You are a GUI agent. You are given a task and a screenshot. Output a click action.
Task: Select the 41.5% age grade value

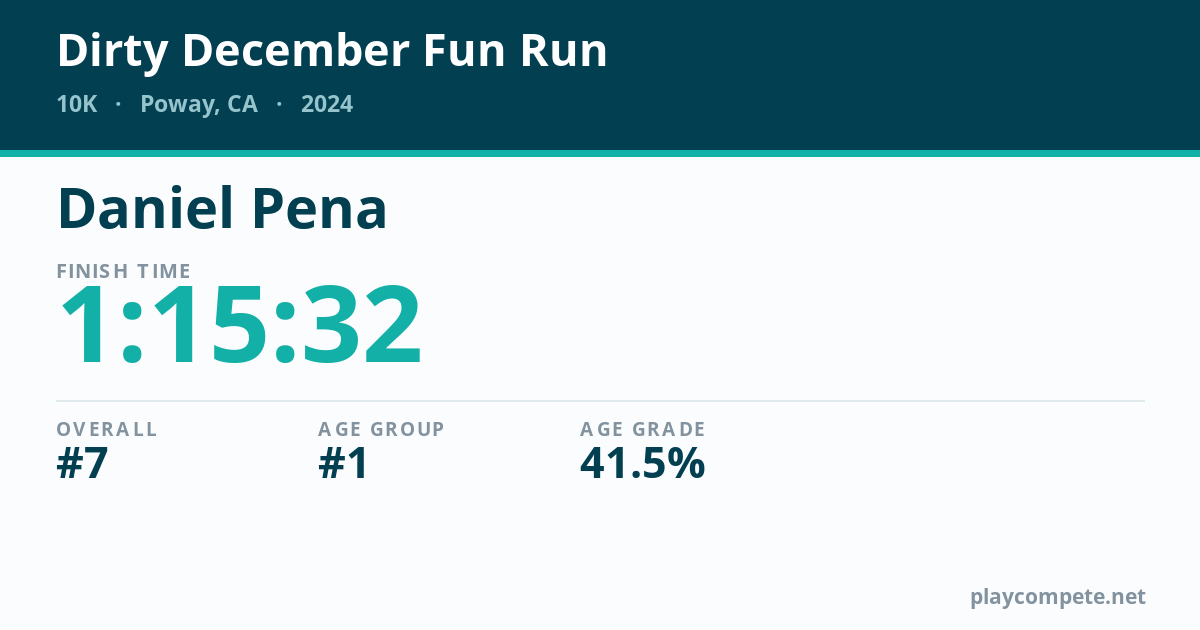643,464
